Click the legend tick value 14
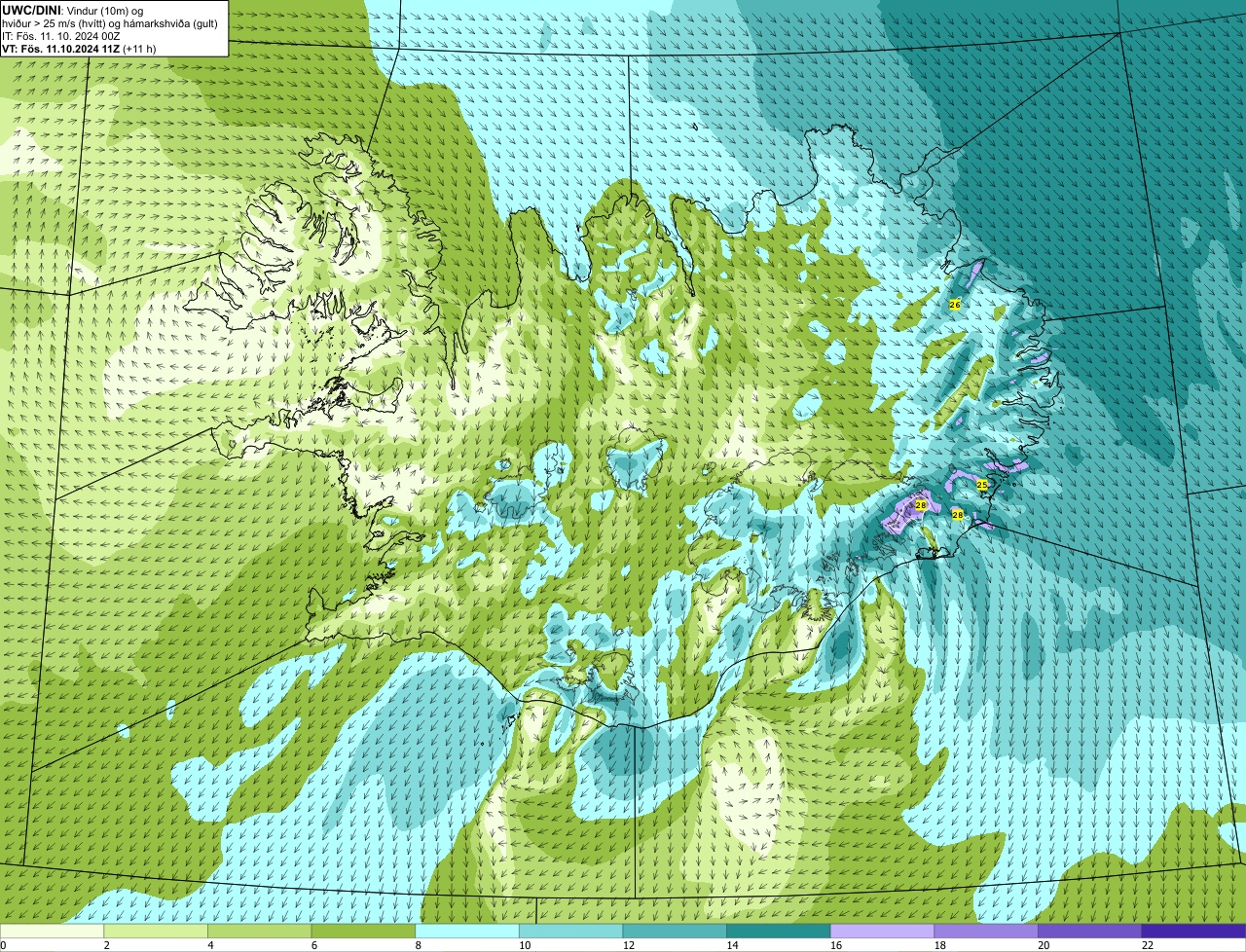 733,944
